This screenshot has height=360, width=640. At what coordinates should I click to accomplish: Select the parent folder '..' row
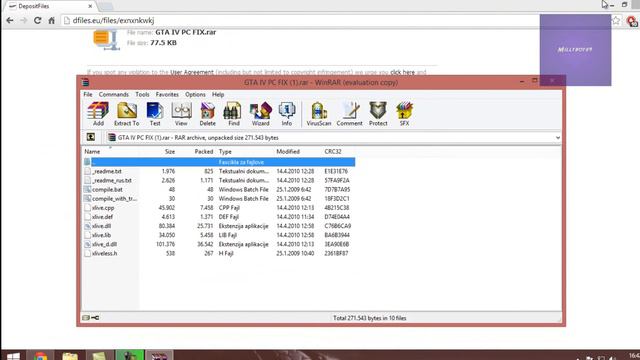coord(219,162)
